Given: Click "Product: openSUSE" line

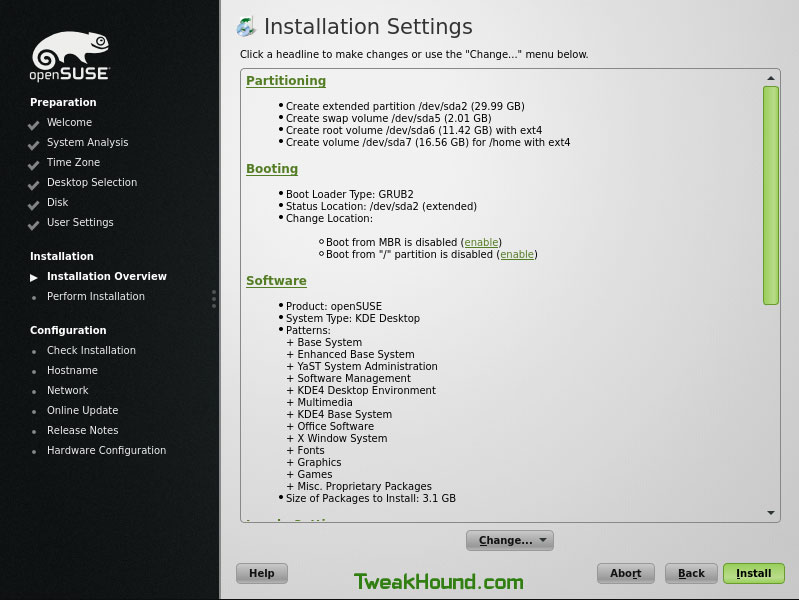Looking at the screenshot, I should point(334,306).
